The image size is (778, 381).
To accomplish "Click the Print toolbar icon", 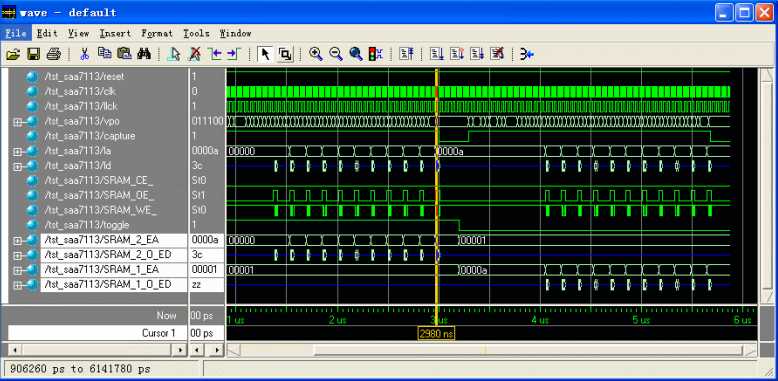I will pyautogui.click(x=53, y=54).
